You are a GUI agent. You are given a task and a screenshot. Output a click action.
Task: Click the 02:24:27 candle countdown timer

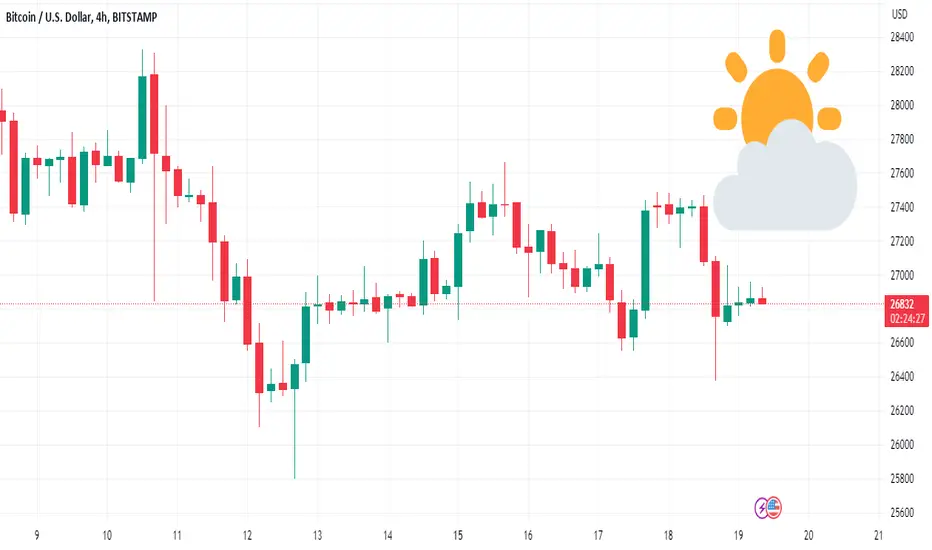[907, 319]
